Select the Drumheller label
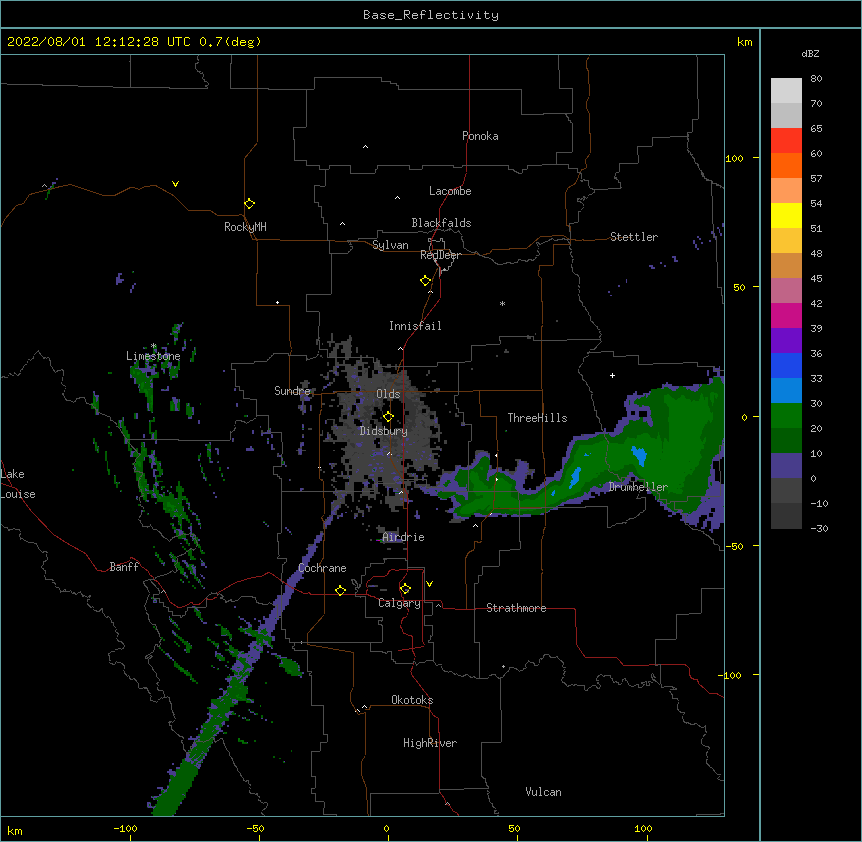Screen dimensions: 862x842 pyautogui.click(x=638, y=487)
